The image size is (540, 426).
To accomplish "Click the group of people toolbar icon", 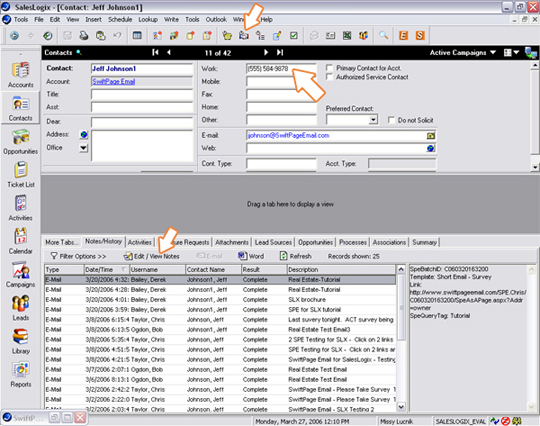I will pyautogui.click(x=364, y=35).
